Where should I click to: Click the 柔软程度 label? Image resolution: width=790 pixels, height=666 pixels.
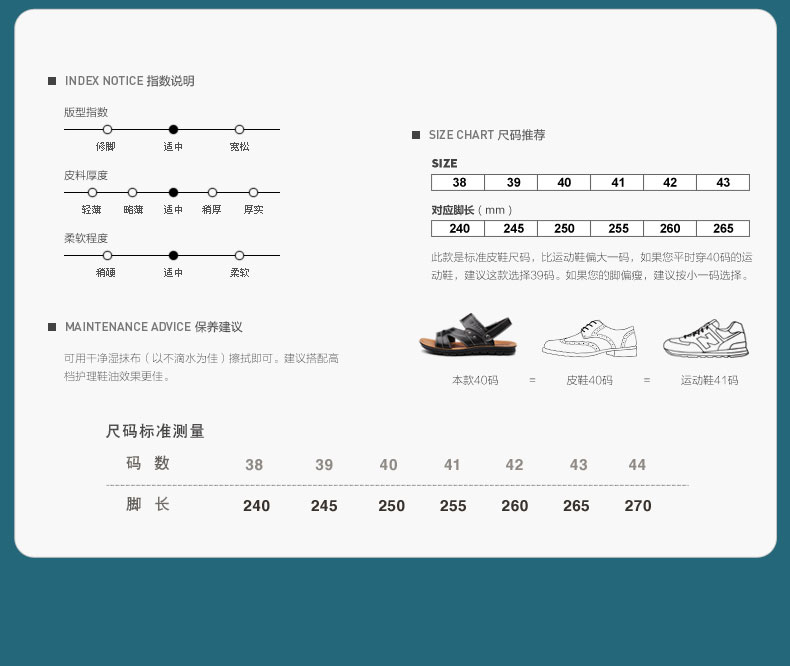[x=86, y=238]
